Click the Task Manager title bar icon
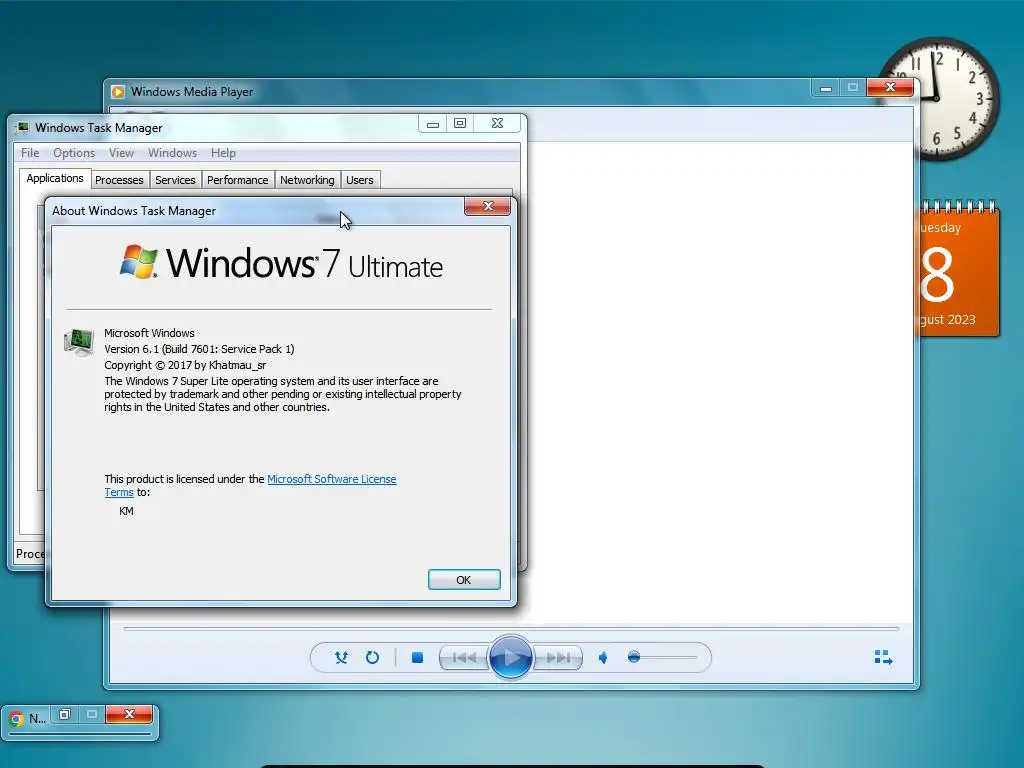This screenshot has width=1024, height=768. pos(23,127)
